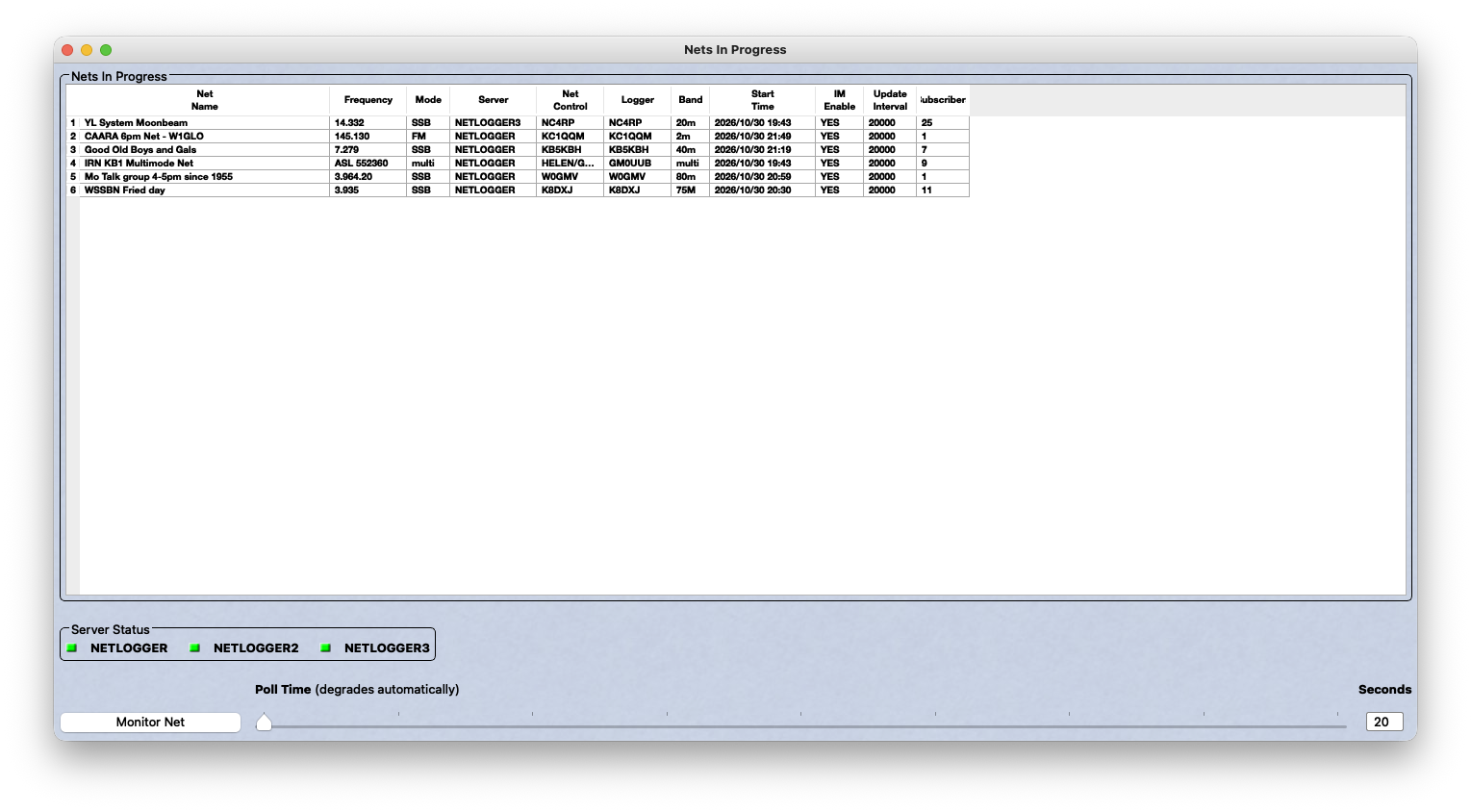This screenshot has width=1471, height=812.
Task: Click the Logger column header
Action: [x=638, y=100]
